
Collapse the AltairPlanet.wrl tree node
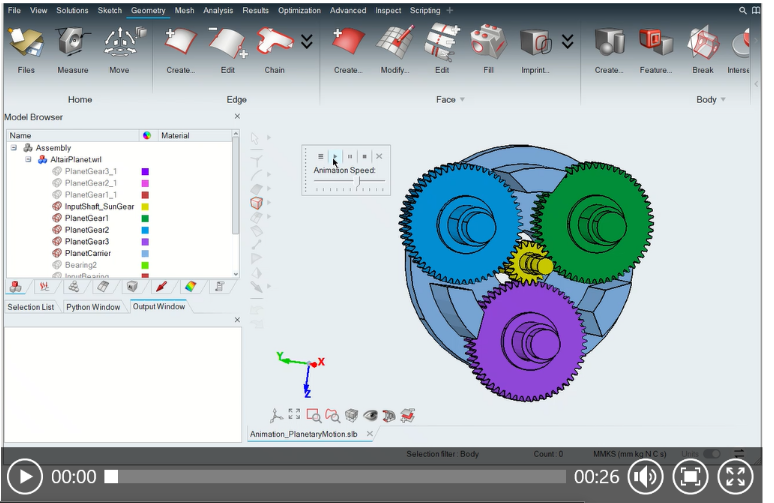29,159
